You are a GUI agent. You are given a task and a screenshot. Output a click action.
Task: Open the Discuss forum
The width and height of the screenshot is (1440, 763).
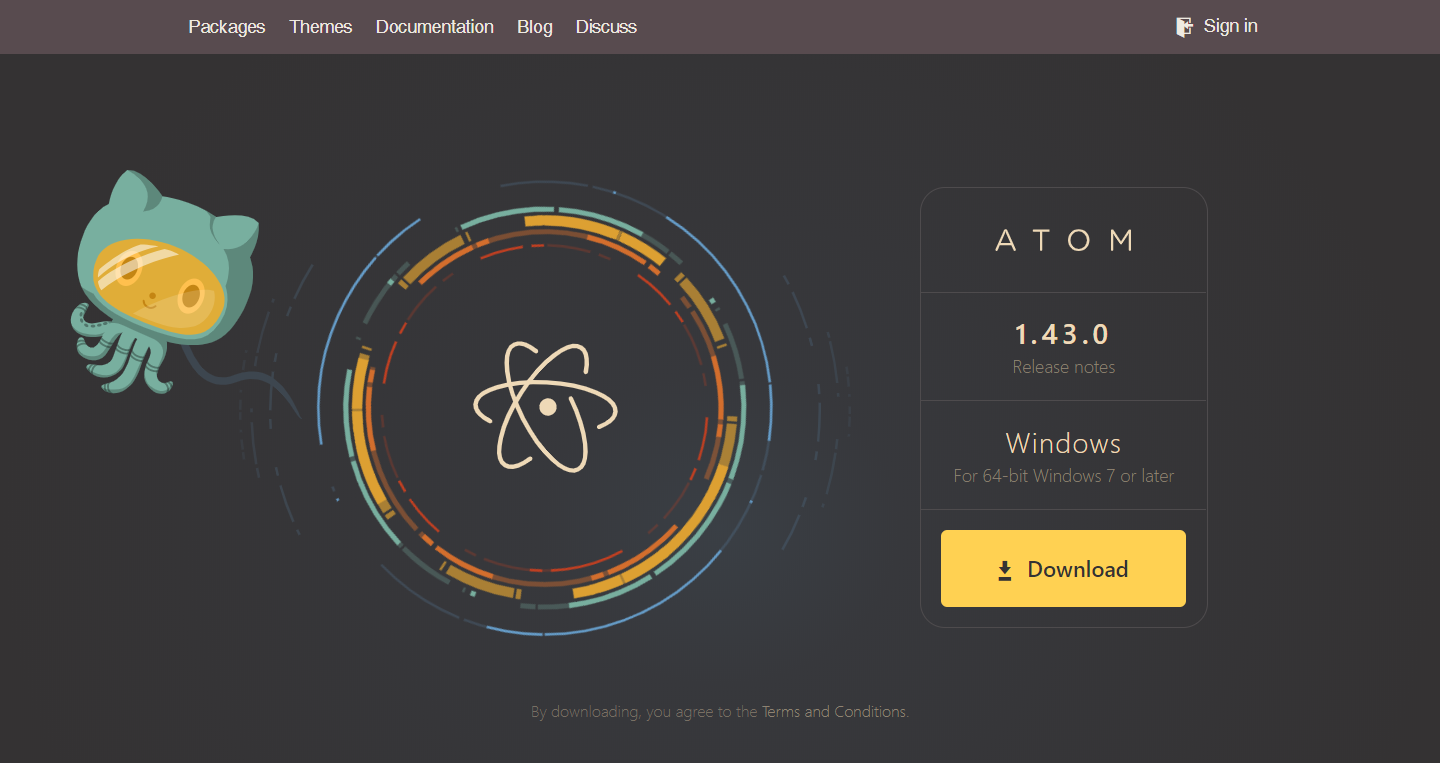click(606, 27)
